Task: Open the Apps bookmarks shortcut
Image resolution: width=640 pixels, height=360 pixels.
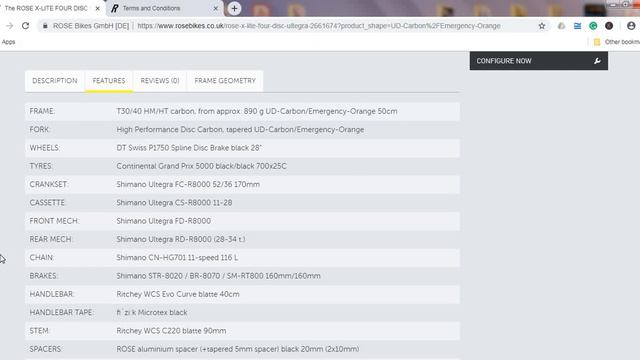Action: click(8, 42)
